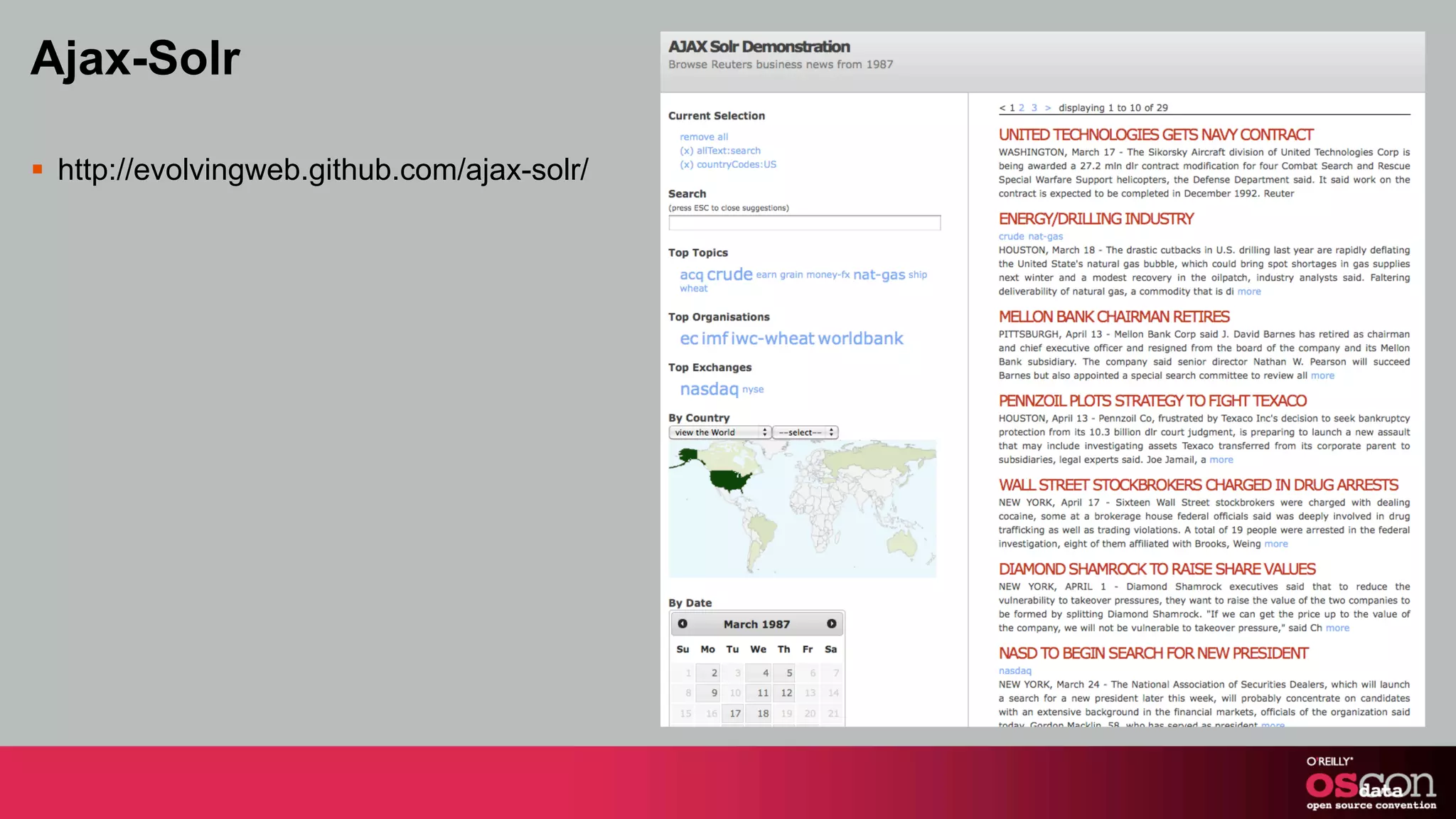
Task: Select March 12 in calendar
Action: click(783, 692)
